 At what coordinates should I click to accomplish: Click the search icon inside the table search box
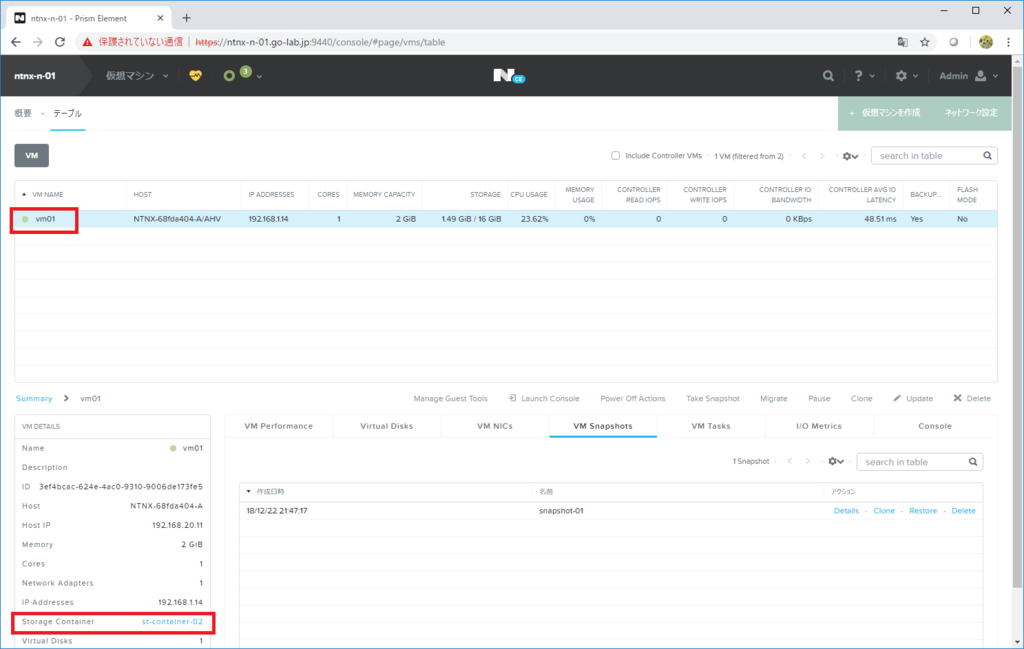pyautogui.click(x=987, y=155)
